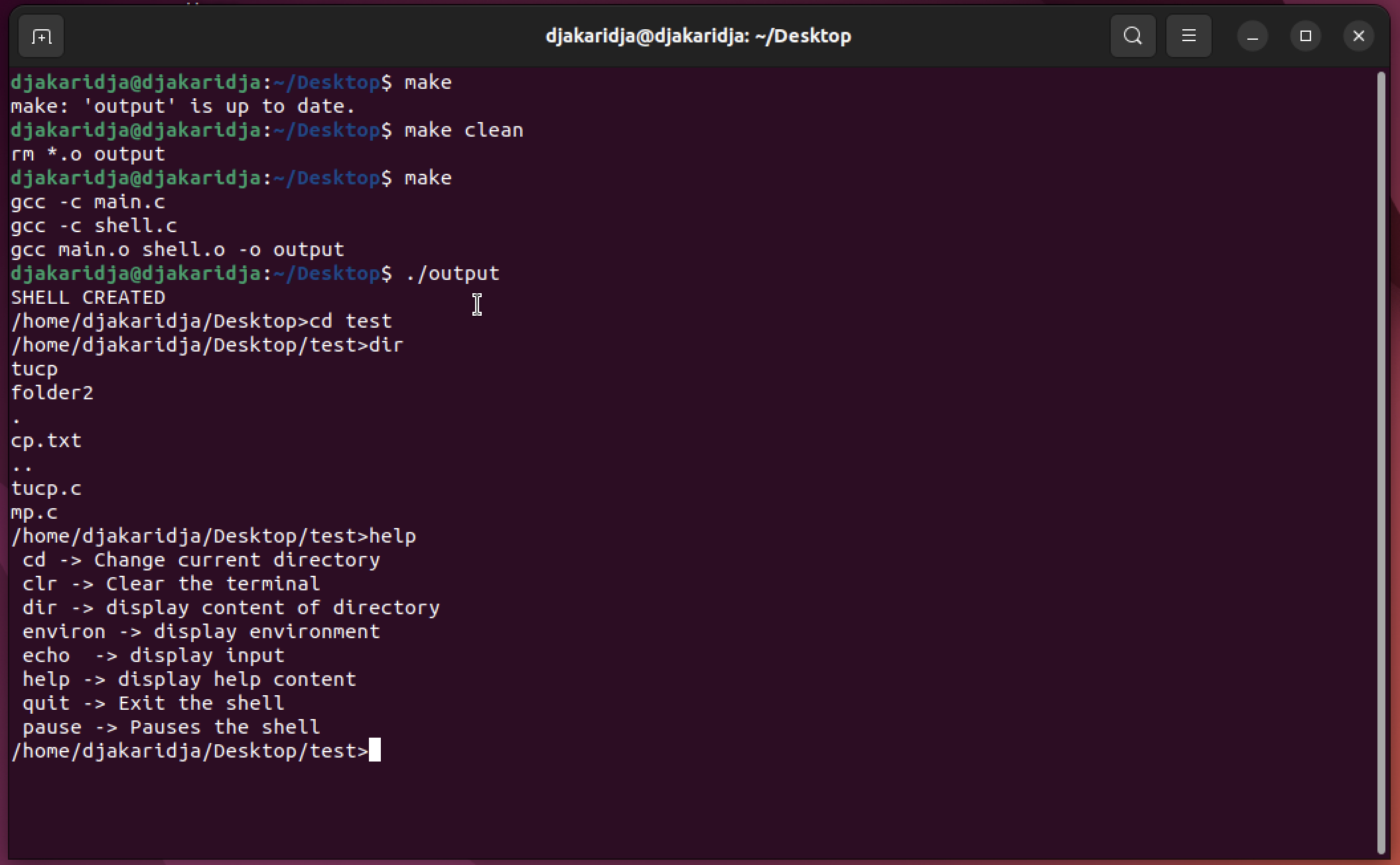This screenshot has height=865, width=1400.
Task: Click the block cursor at the prompt
Action: [375, 750]
